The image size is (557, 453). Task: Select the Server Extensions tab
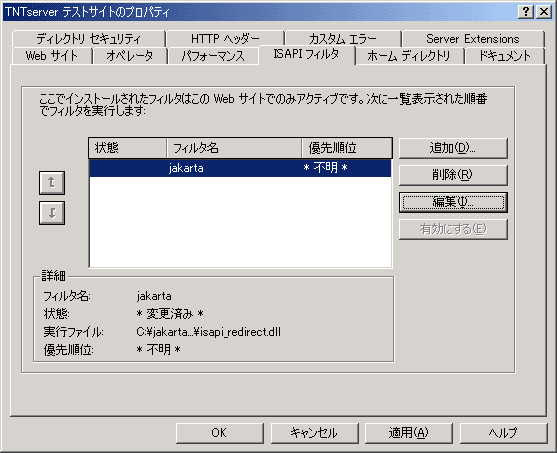click(473, 38)
